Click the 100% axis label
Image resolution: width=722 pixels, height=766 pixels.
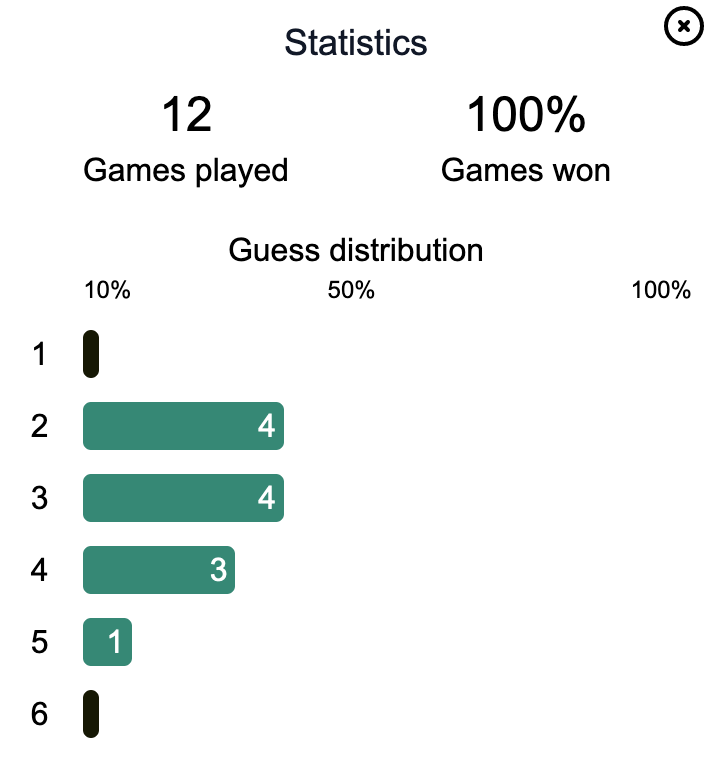pyautogui.click(x=661, y=290)
